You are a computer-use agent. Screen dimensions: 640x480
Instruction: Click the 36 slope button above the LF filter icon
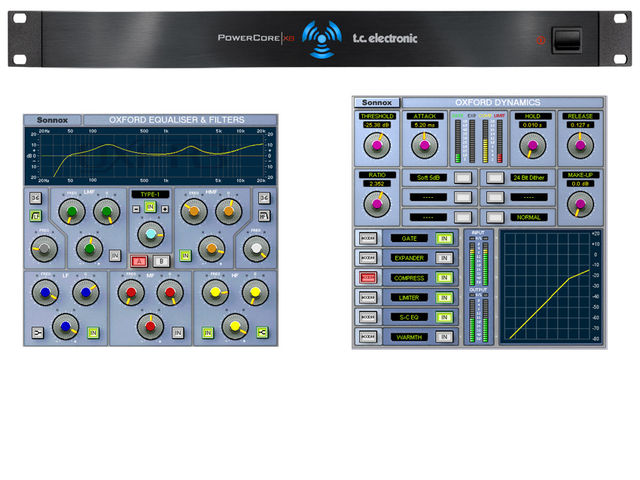point(36,198)
